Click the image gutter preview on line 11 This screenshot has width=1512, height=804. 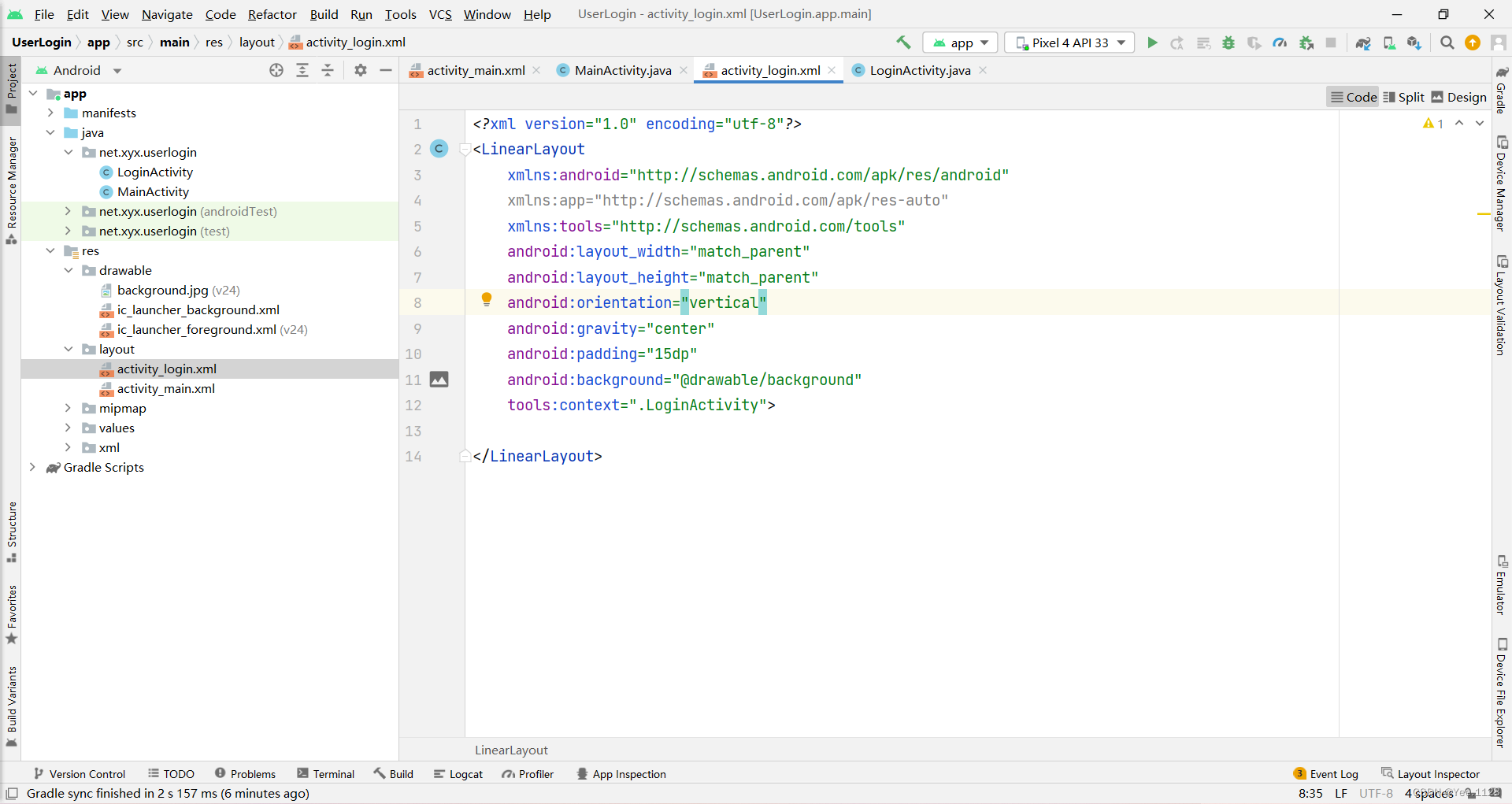439,380
